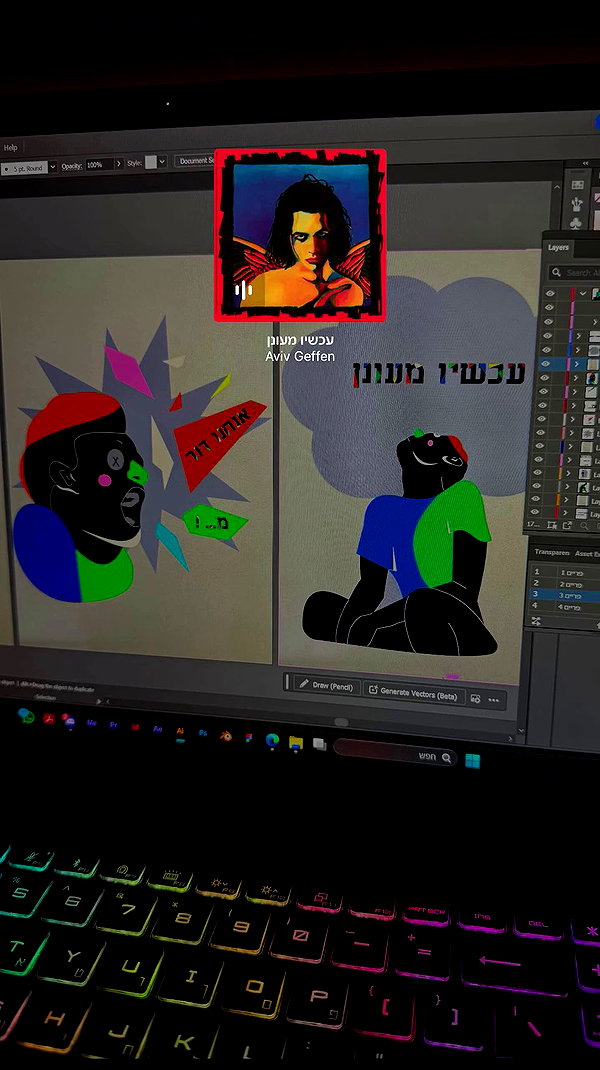Image resolution: width=600 pixels, height=1070 pixels.
Task: Select the Layers panel tab
Action: coord(558,248)
